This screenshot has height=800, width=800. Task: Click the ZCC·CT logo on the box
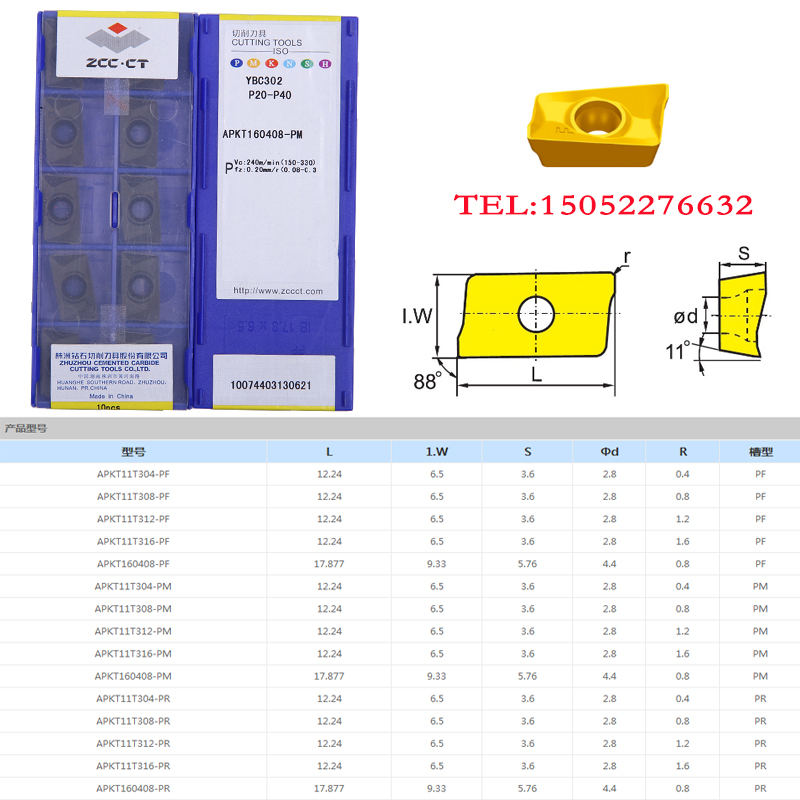[x=117, y=45]
